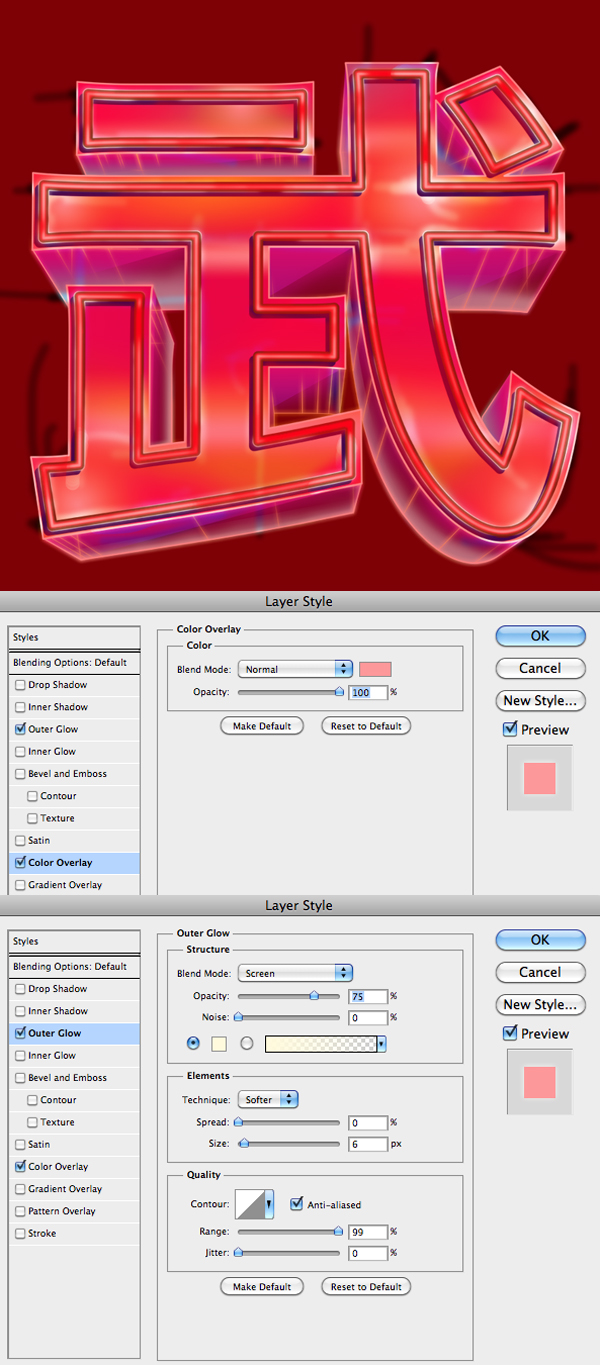This screenshot has height=1365, width=600.
Task: Check Texture option in upper Color Overlay dialog
Action: tap(32, 818)
